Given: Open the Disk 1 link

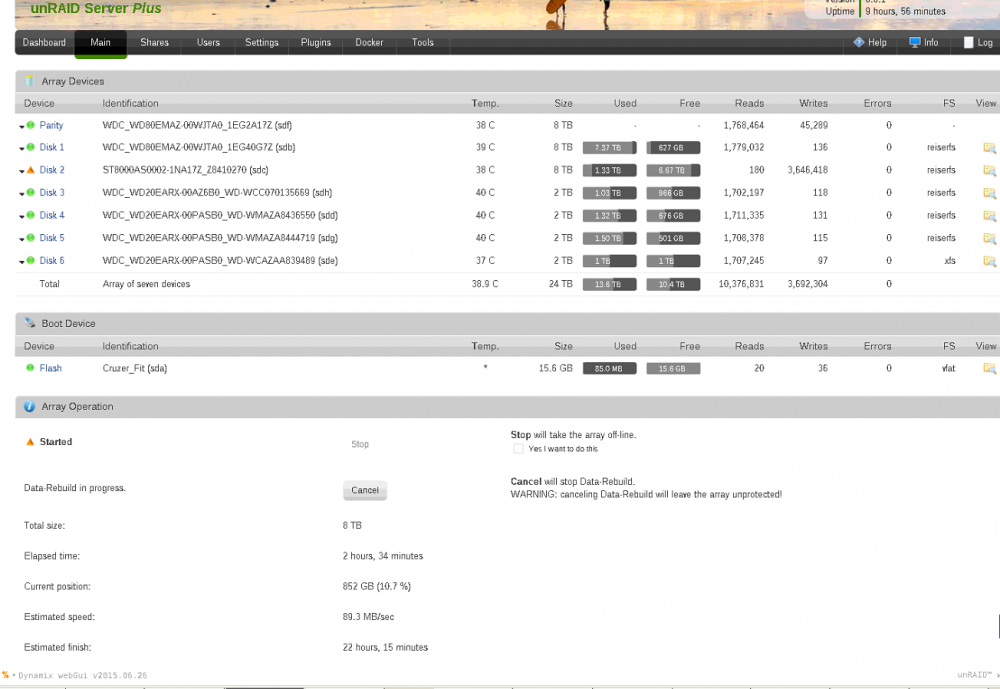Looking at the screenshot, I should coord(52,147).
